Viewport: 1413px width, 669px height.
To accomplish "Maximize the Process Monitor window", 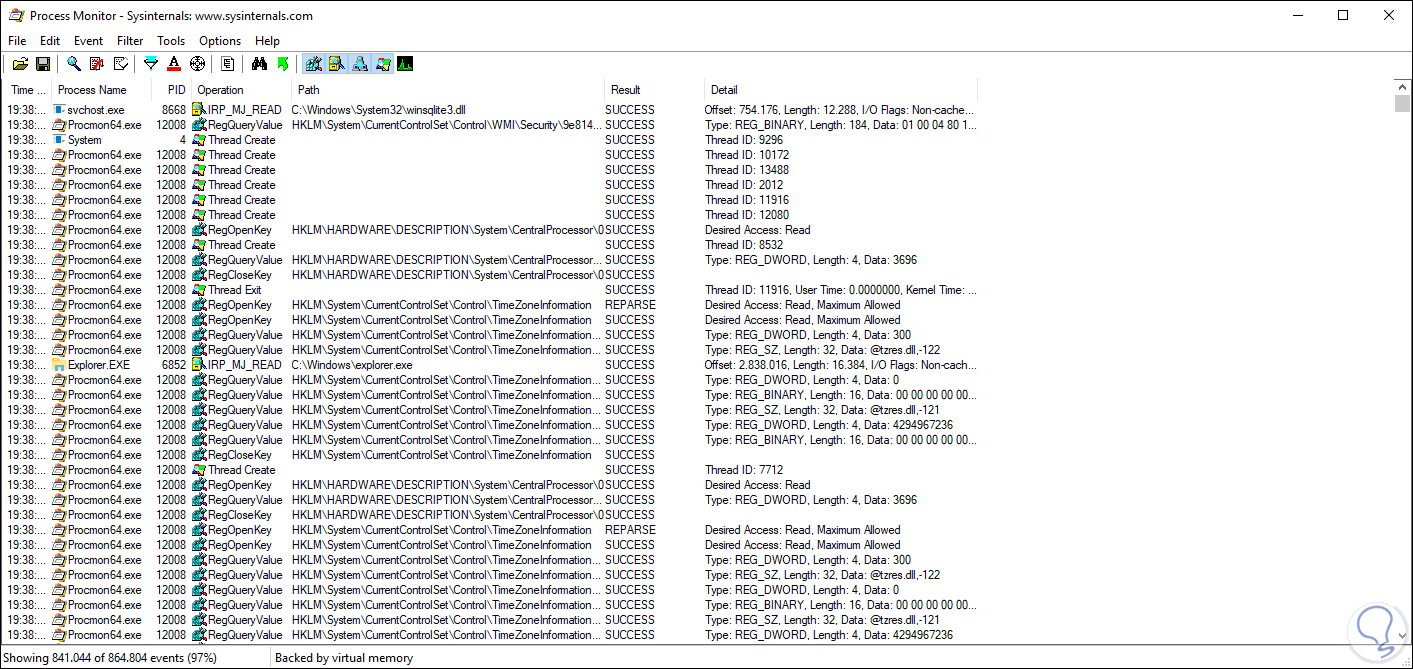I will click(x=1343, y=16).
